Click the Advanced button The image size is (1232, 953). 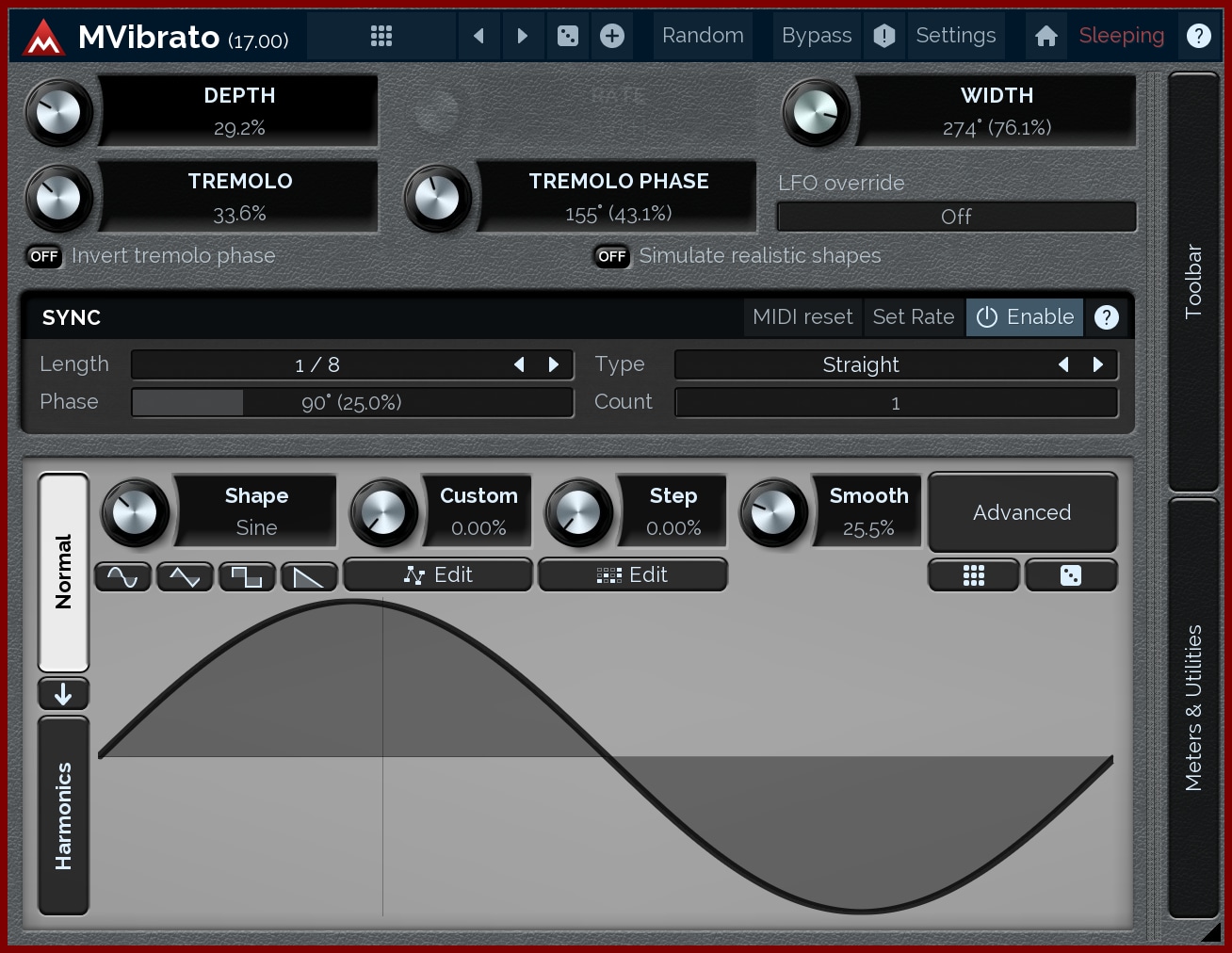[x=1022, y=512]
